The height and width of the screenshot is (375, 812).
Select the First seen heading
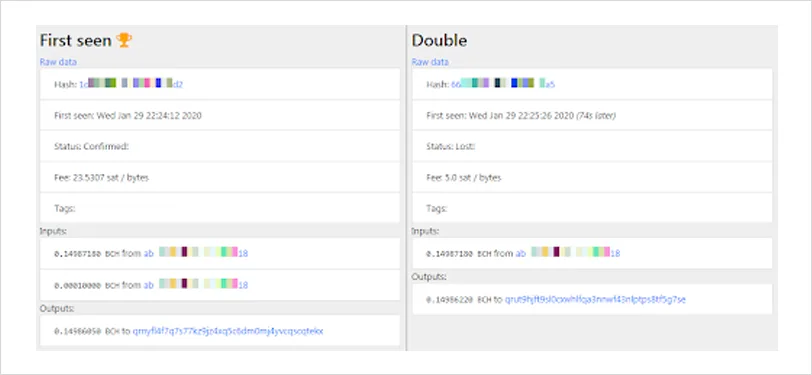[76, 40]
